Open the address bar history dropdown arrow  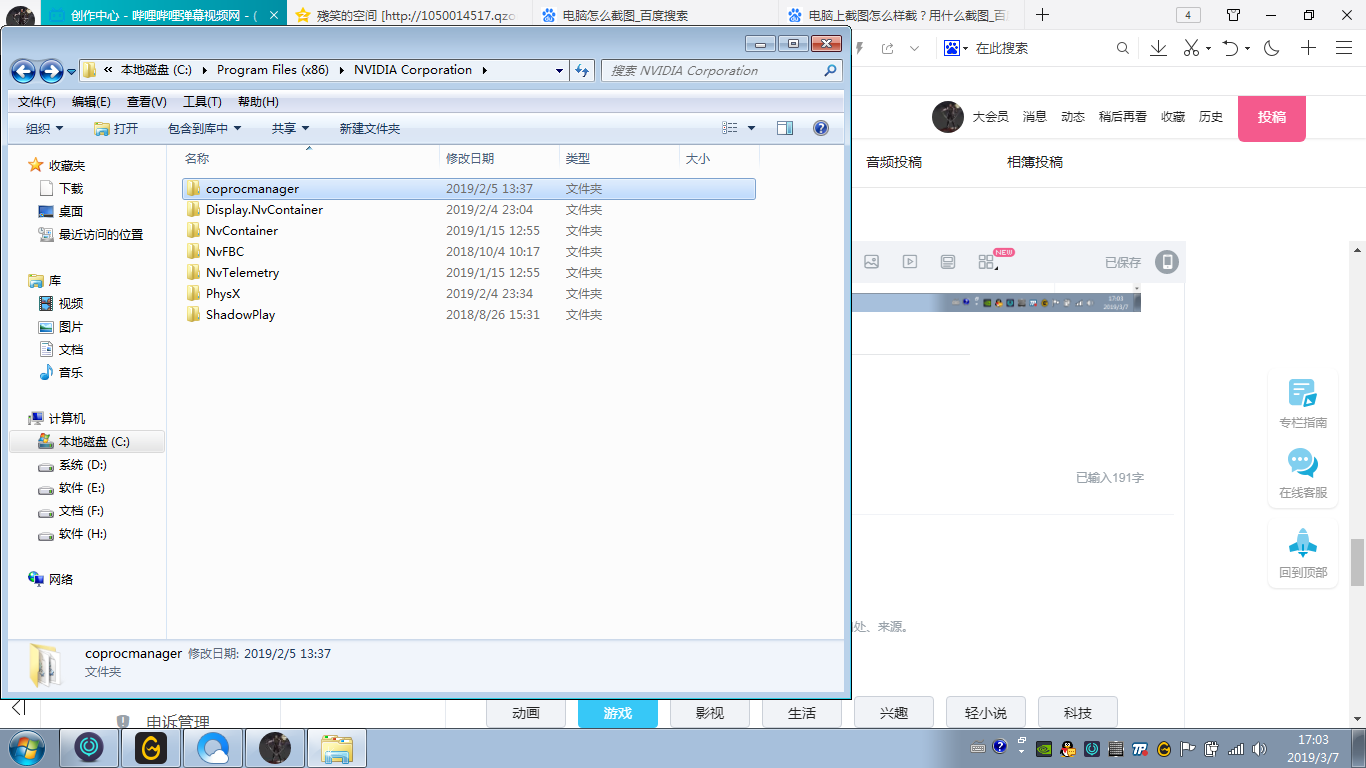pyautogui.click(x=559, y=71)
